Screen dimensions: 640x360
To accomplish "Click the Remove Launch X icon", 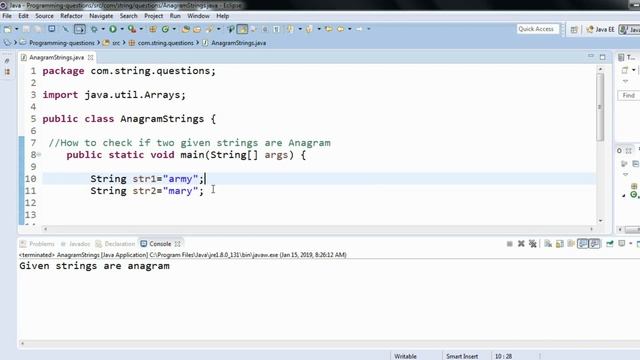I will pyautogui.click(x=521, y=244).
